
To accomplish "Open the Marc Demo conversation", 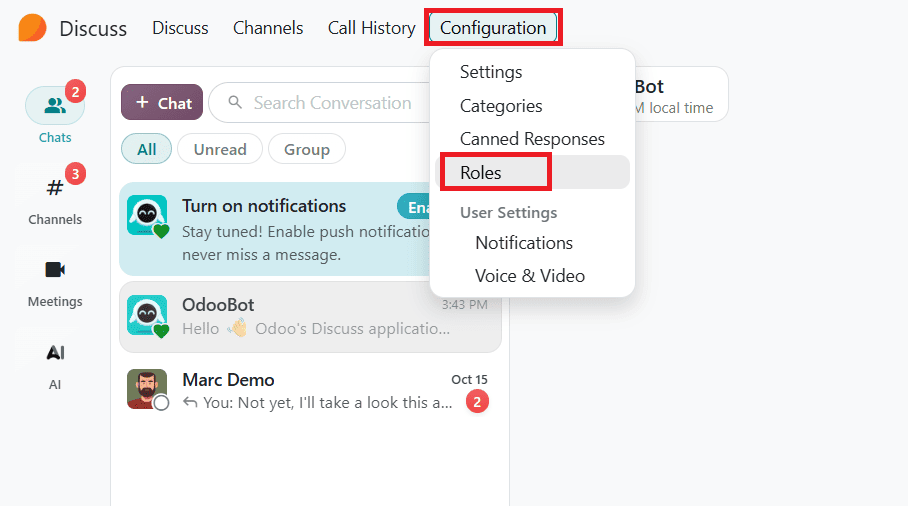I will (x=310, y=390).
